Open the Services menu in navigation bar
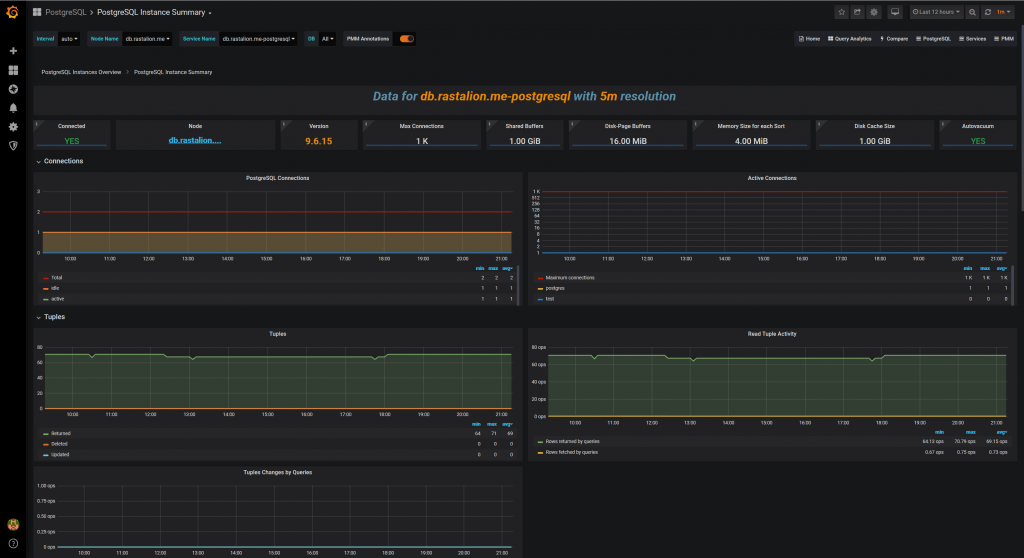 (x=972, y=39)
